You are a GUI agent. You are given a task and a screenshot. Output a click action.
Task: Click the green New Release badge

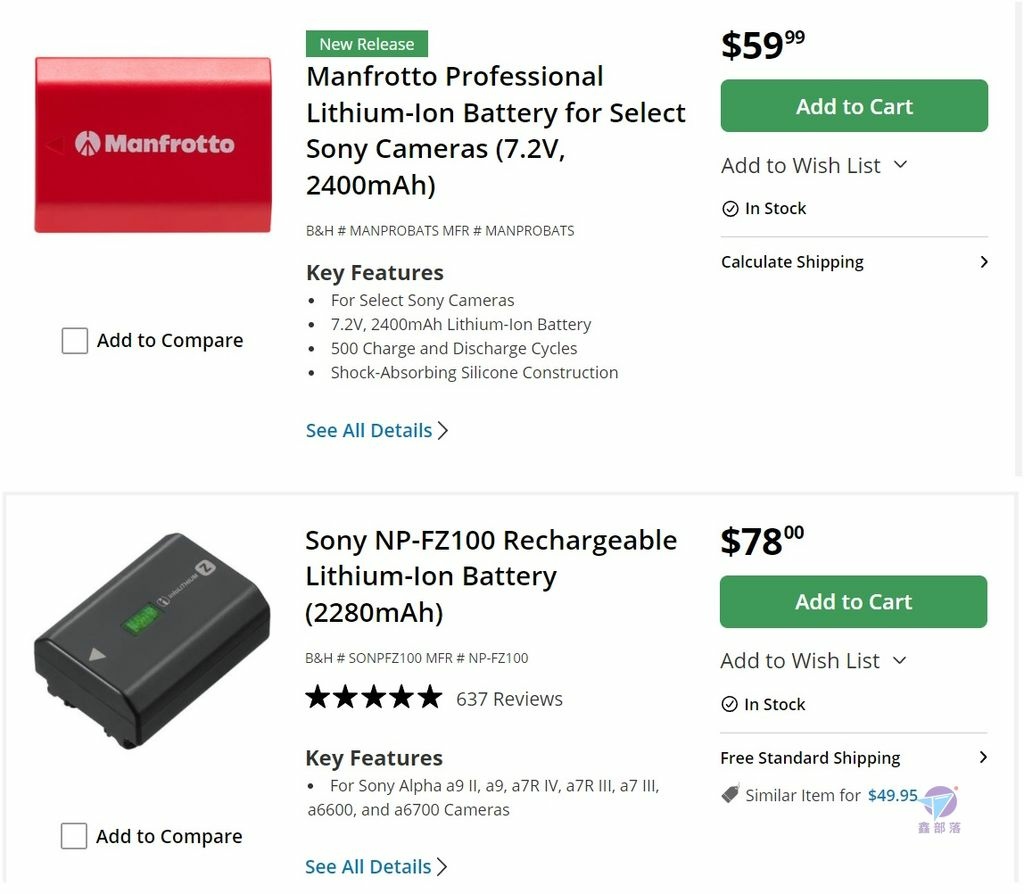pyautogui.click(x=366, y=44)
